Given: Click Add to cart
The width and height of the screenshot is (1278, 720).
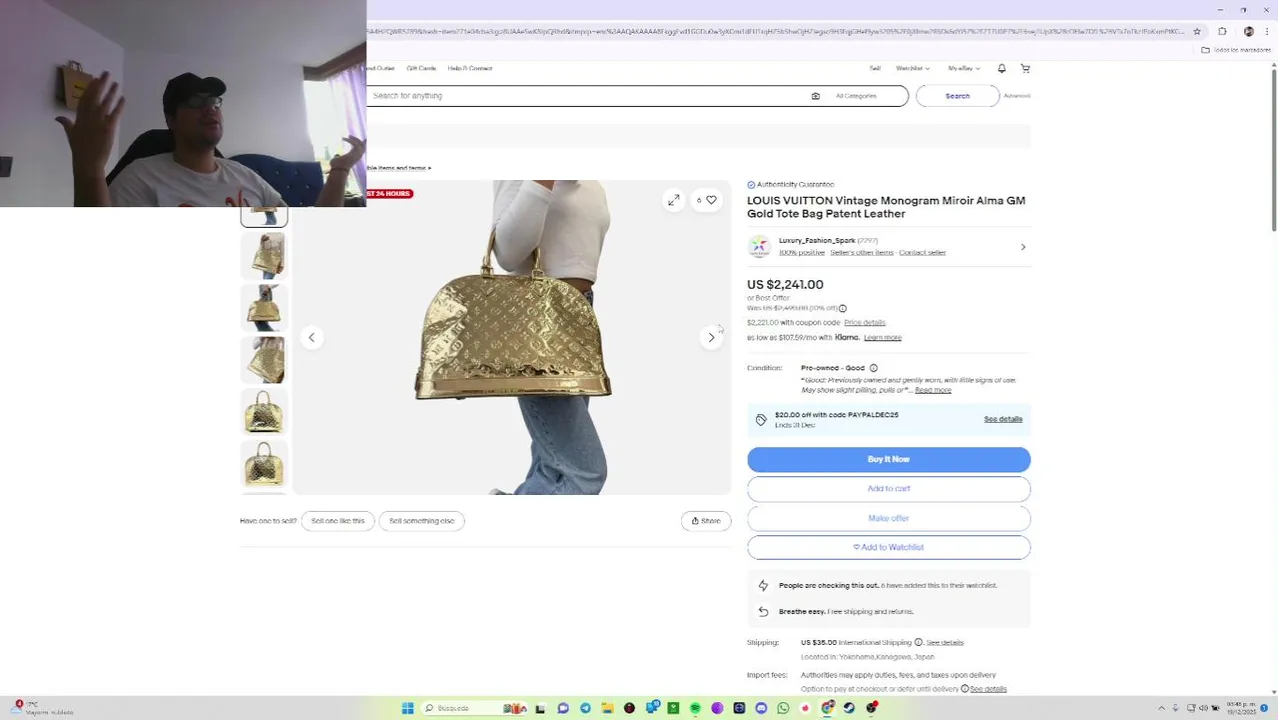Looking at the screenshot, I should [888, 489].
